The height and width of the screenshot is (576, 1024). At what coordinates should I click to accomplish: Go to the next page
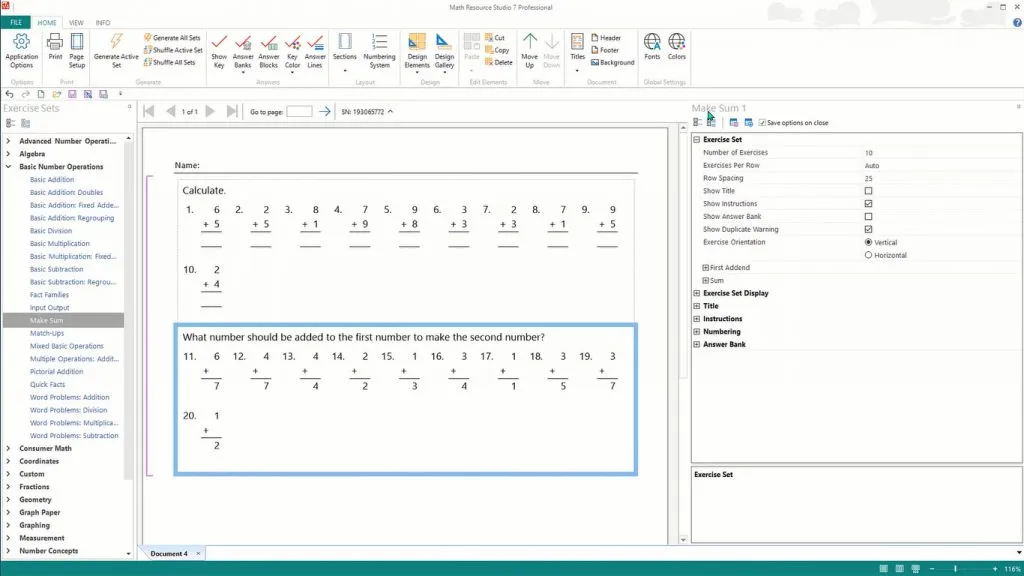210,112
